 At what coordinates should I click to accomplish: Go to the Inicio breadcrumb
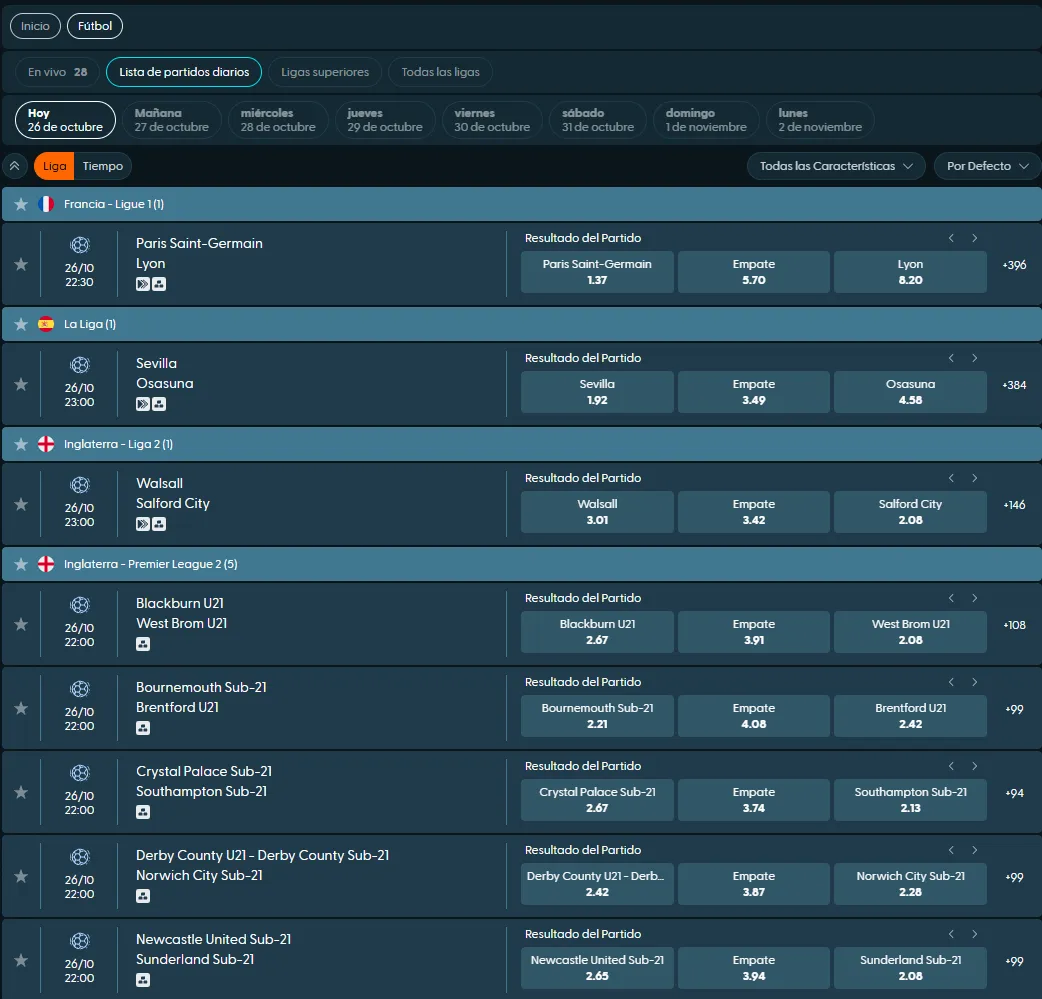[35, 26]
